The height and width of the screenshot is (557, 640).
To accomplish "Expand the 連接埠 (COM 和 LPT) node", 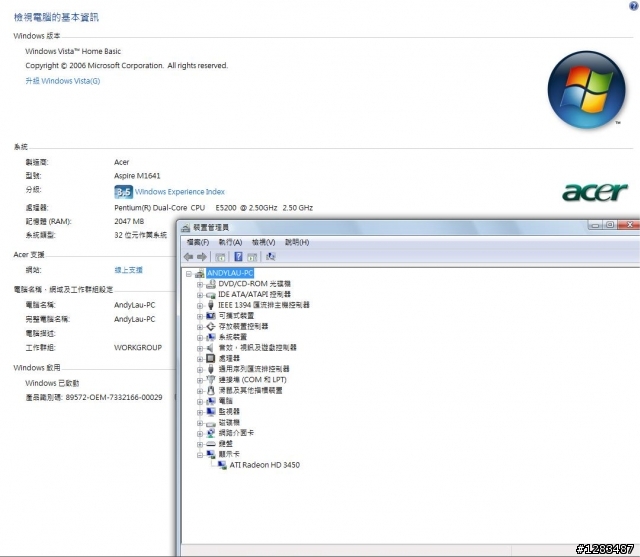I will 200,380.
